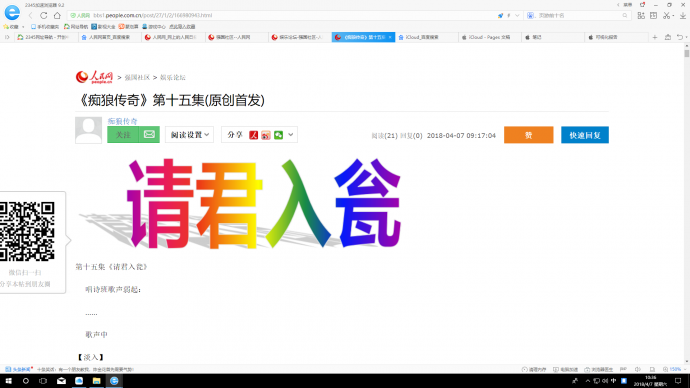
Task: Share via the green WeChat icon
Action: 279,135
